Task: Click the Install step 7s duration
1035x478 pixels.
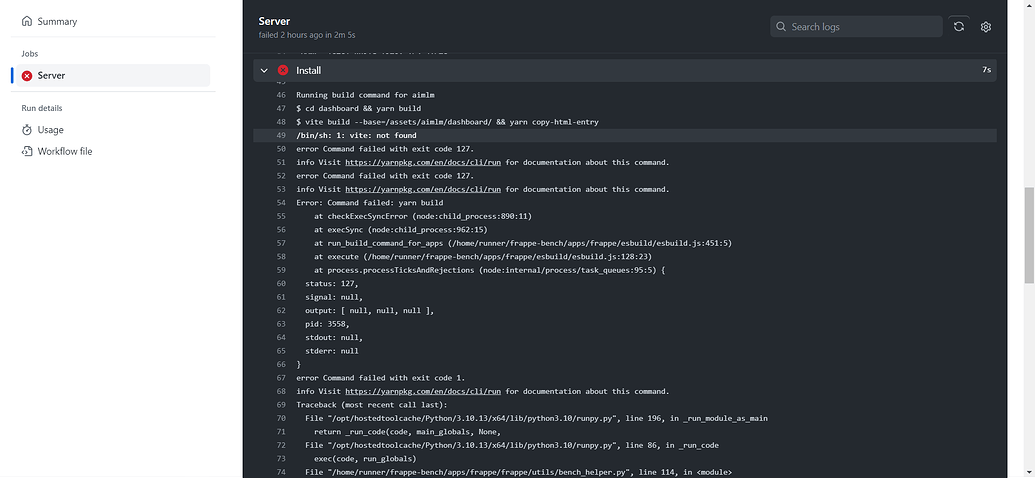Action: tap(986, 70)
